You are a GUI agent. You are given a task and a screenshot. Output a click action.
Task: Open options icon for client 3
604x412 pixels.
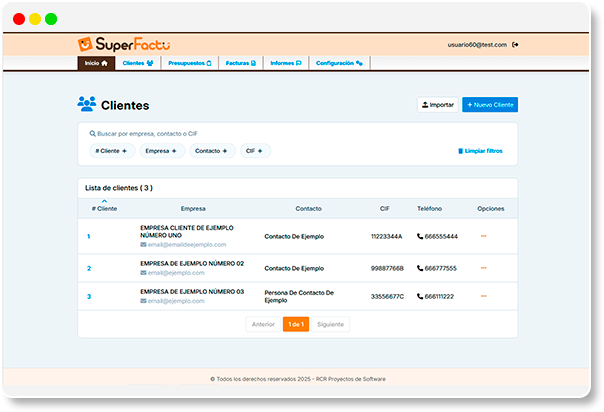pos(484,296)
